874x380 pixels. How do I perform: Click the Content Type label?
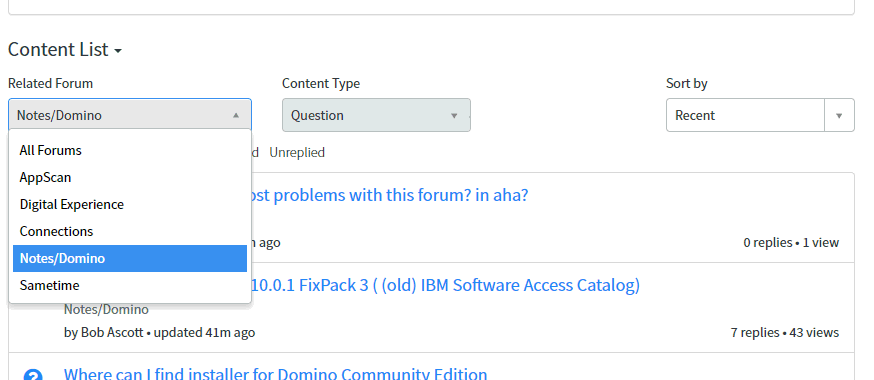(x=321, y=84)
